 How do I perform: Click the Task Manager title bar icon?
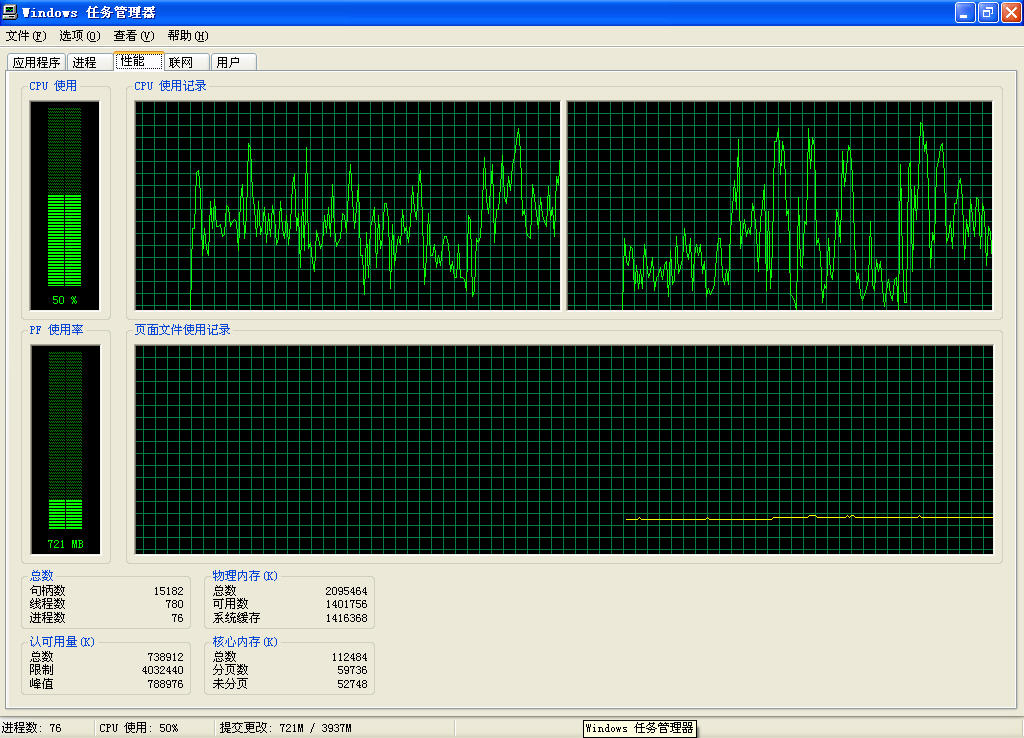coord(11,12)
